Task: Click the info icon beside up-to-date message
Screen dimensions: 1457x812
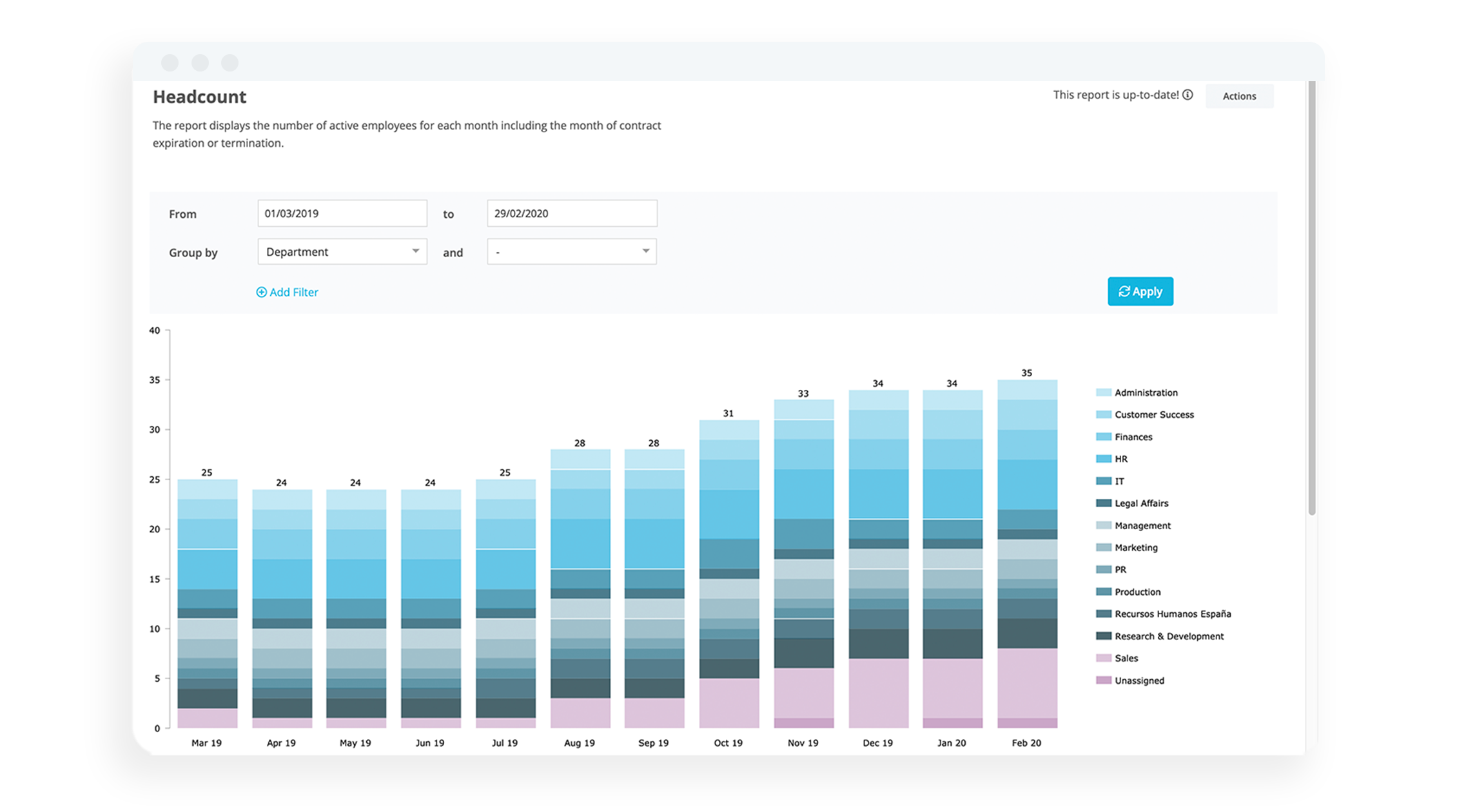Action: pos(1188,95)
